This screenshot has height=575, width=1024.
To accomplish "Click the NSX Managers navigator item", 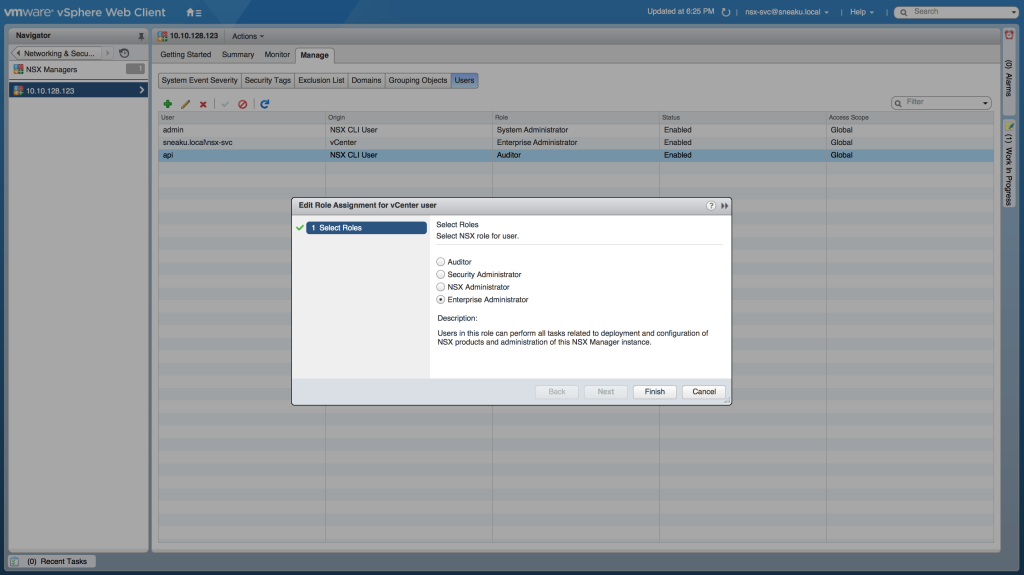I will (78, 69).
